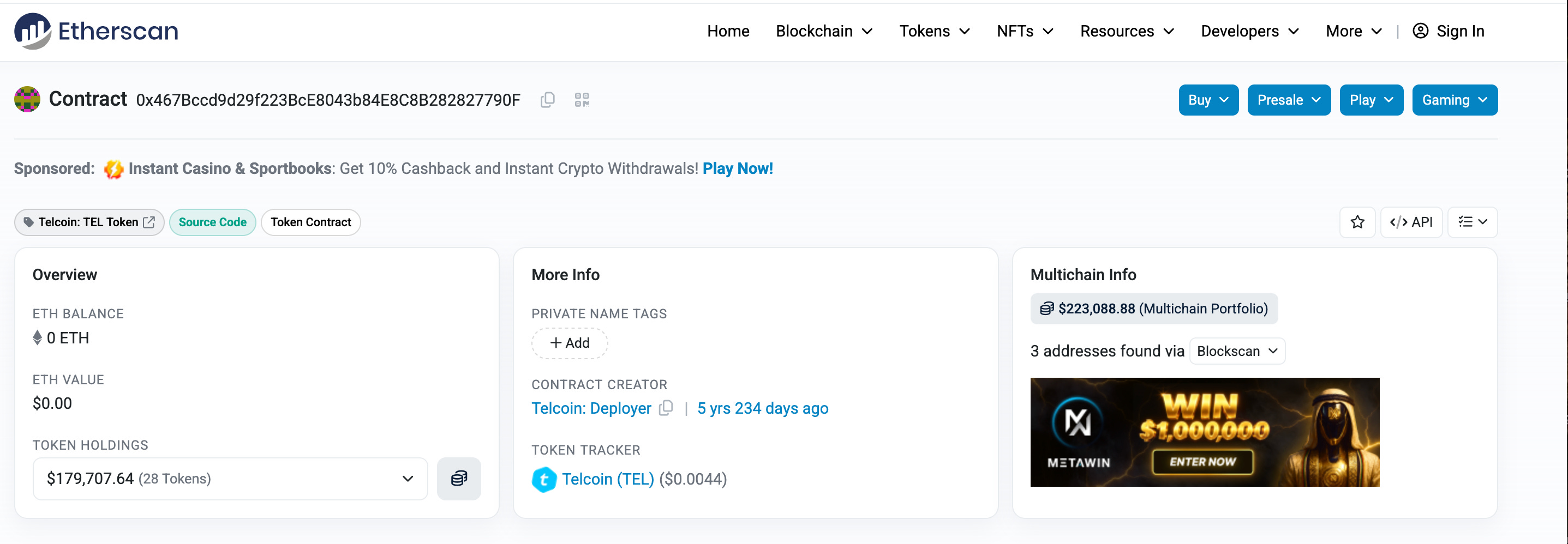Open the Sign In link
This screenshot has height=544, width=1568.
pyautogui.click(x=1448, y=31)
